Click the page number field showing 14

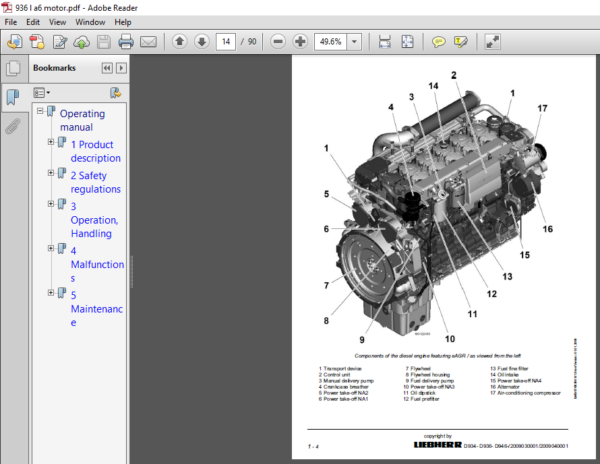coord(226,41)
